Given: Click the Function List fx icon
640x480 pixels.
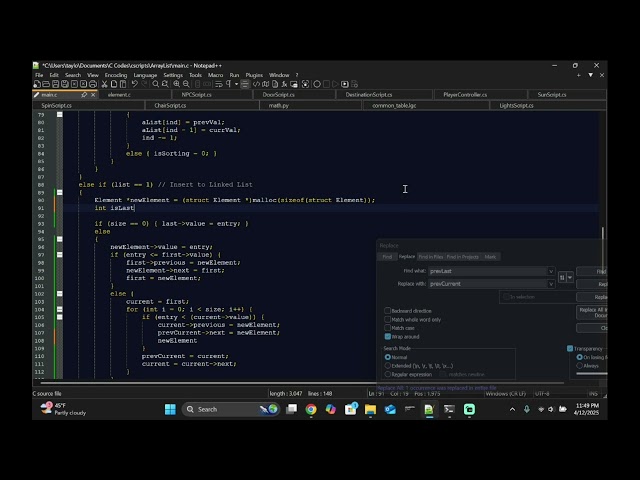Looking at the screenshot, I should pos(284,84).
